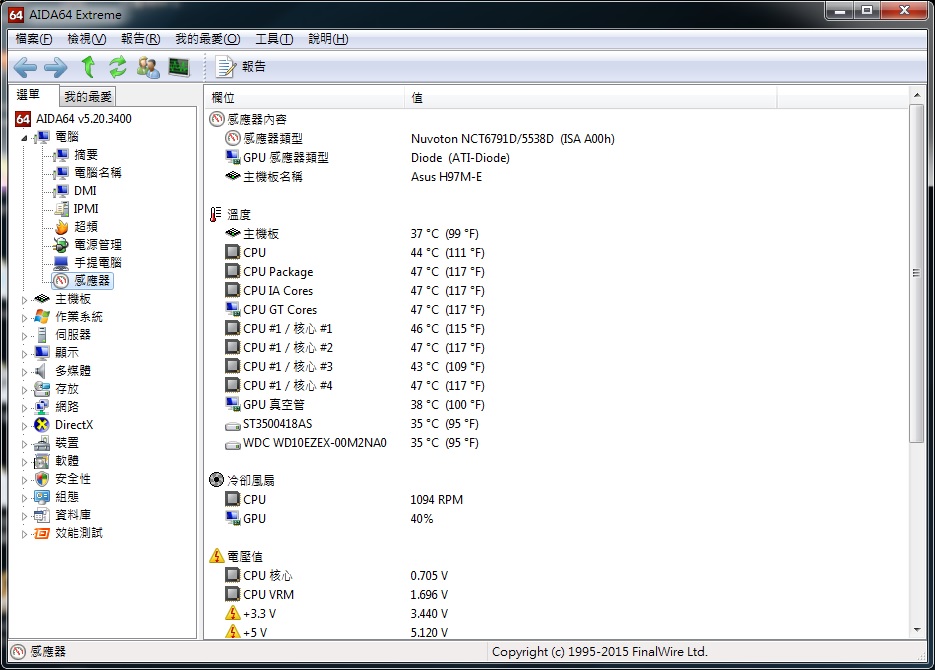Image resolution: width=935 pixels, height=670 pixels.
Task: Open the sensor monitor graph toolbar icon
Action: point(179,67)
